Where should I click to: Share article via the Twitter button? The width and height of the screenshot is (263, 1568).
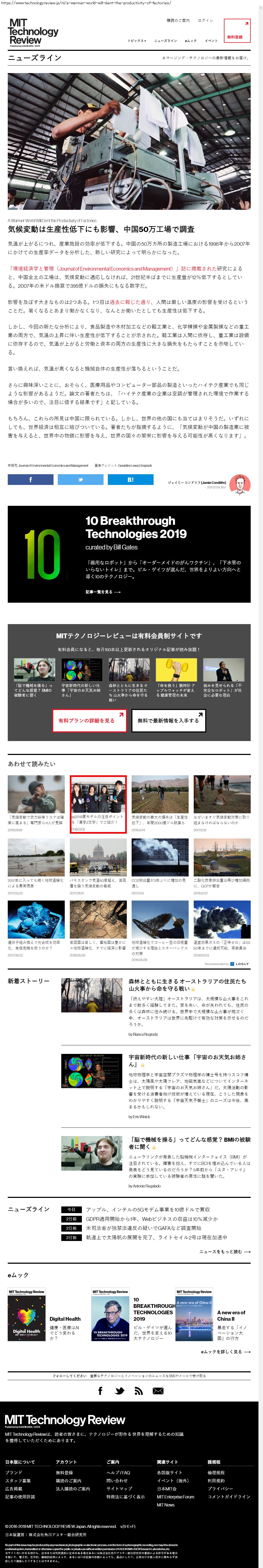(80, 480)
